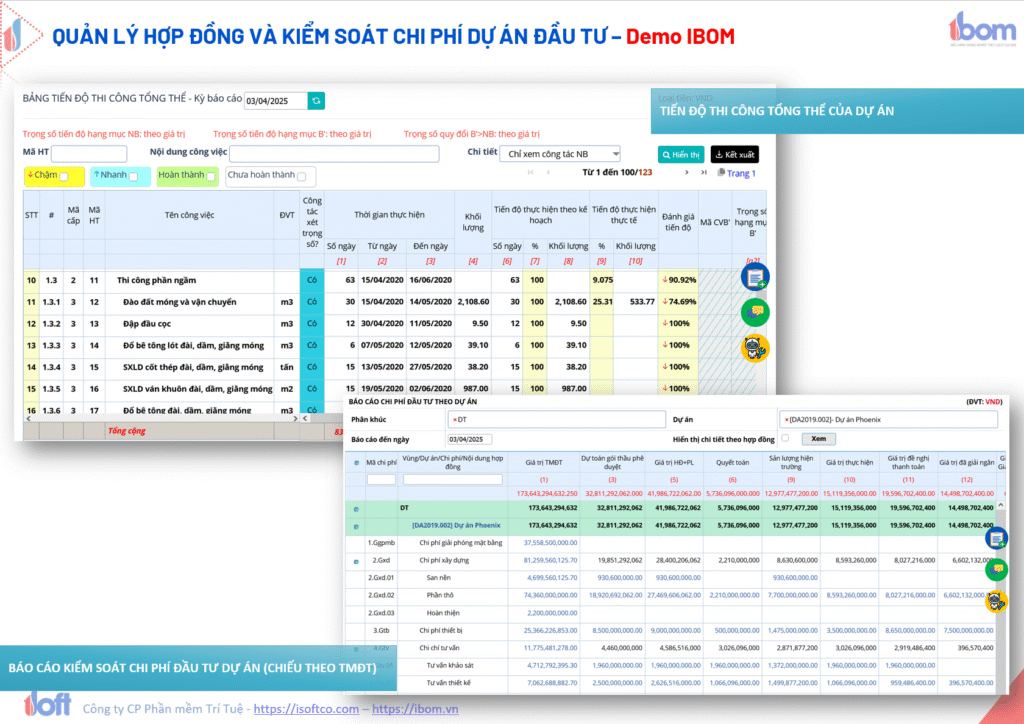Click the blue clipboard floating icon in progress table

point(754,277)
